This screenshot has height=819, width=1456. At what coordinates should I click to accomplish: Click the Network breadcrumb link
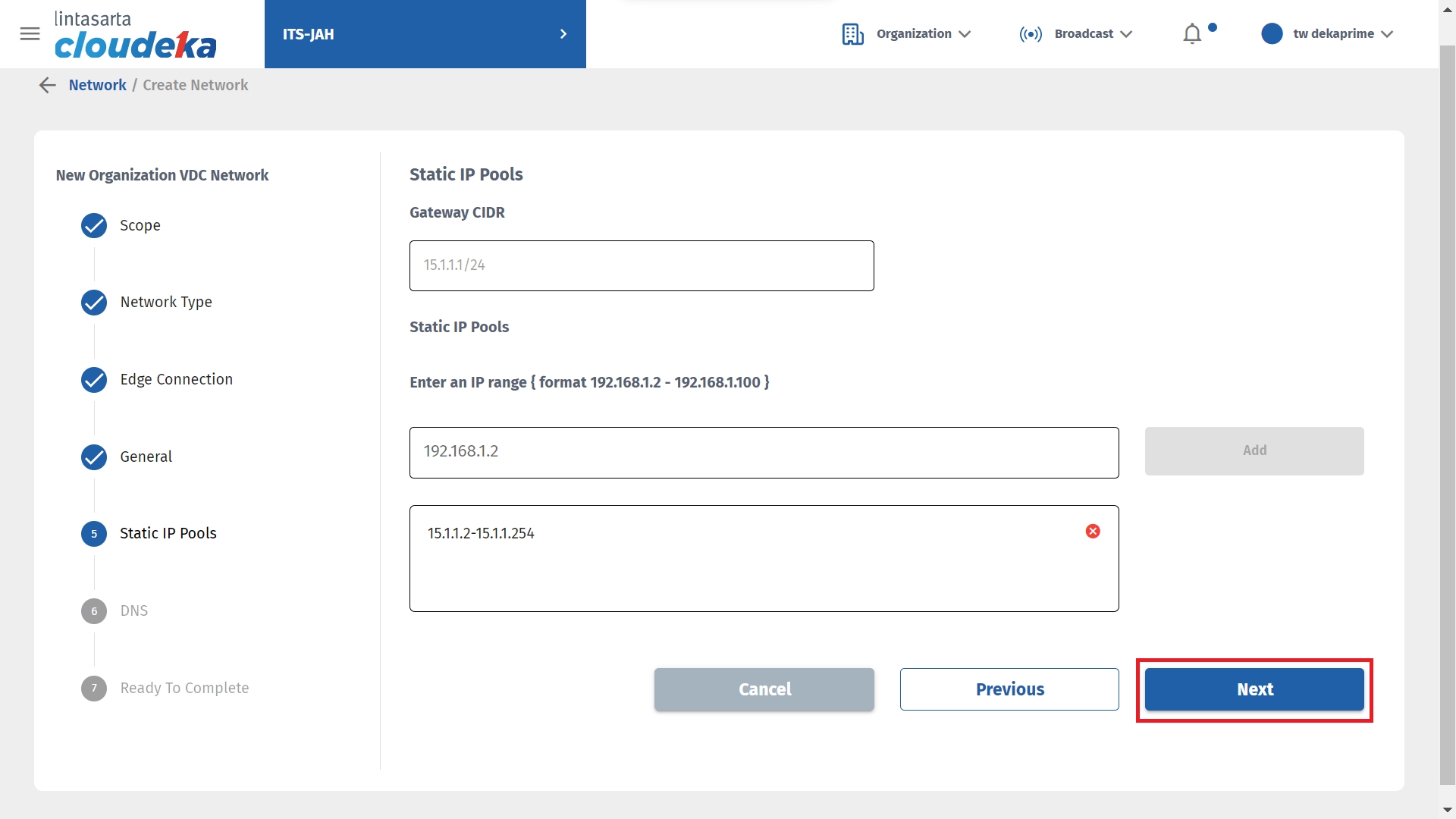click(97, 85)
